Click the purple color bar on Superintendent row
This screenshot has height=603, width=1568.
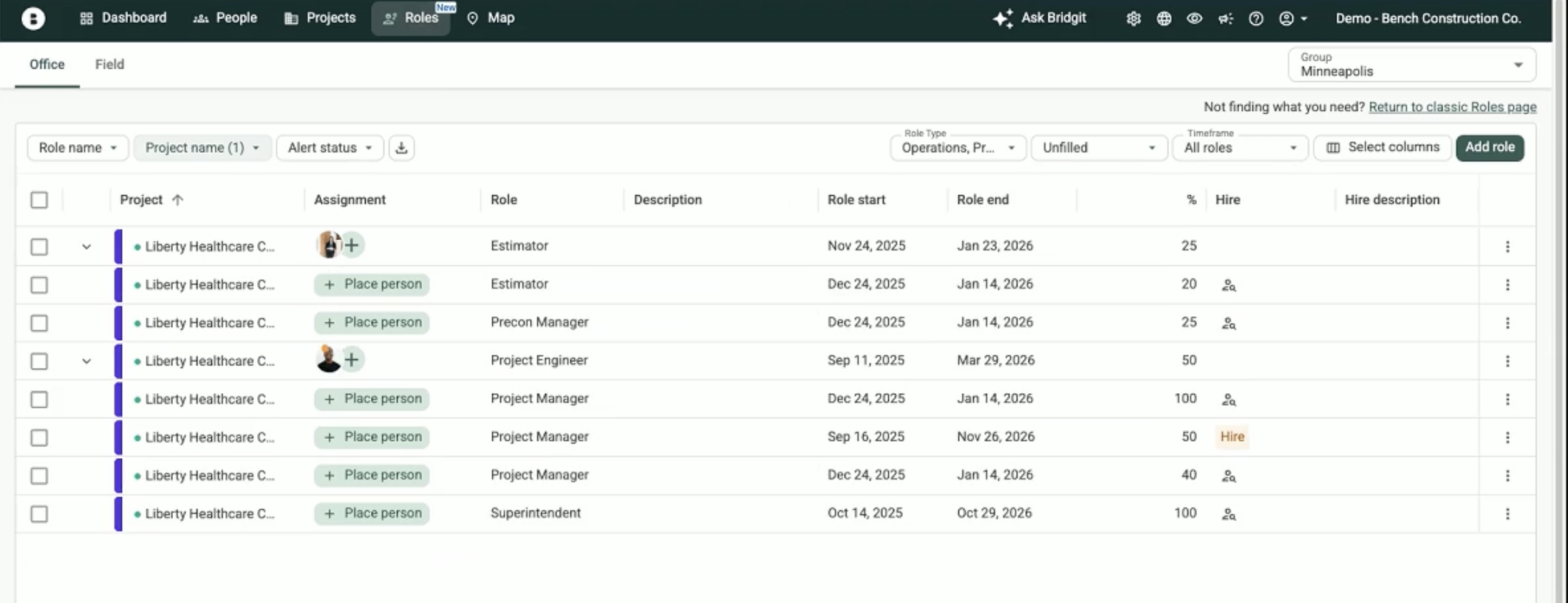point(118,514)
